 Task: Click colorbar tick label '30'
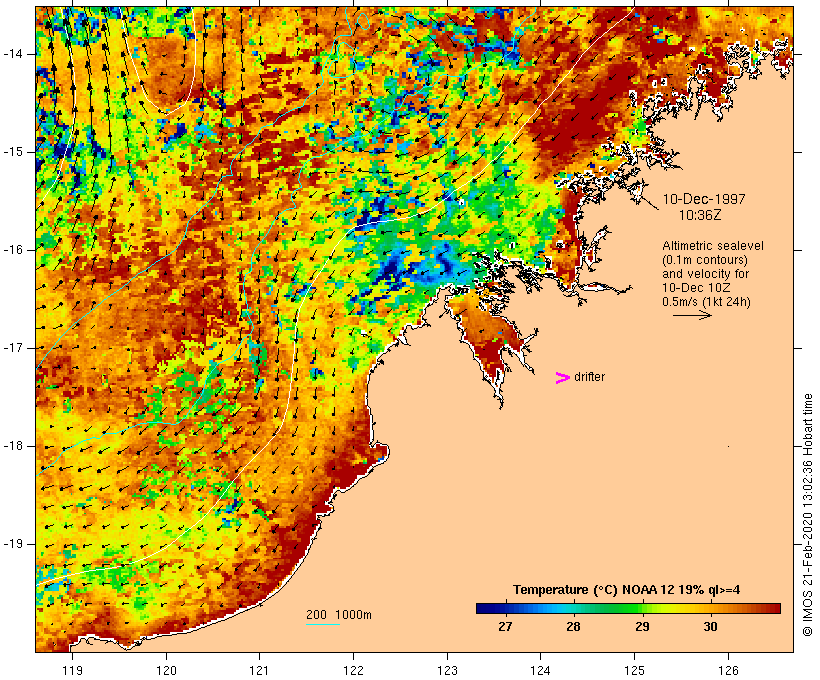(710, 626)
